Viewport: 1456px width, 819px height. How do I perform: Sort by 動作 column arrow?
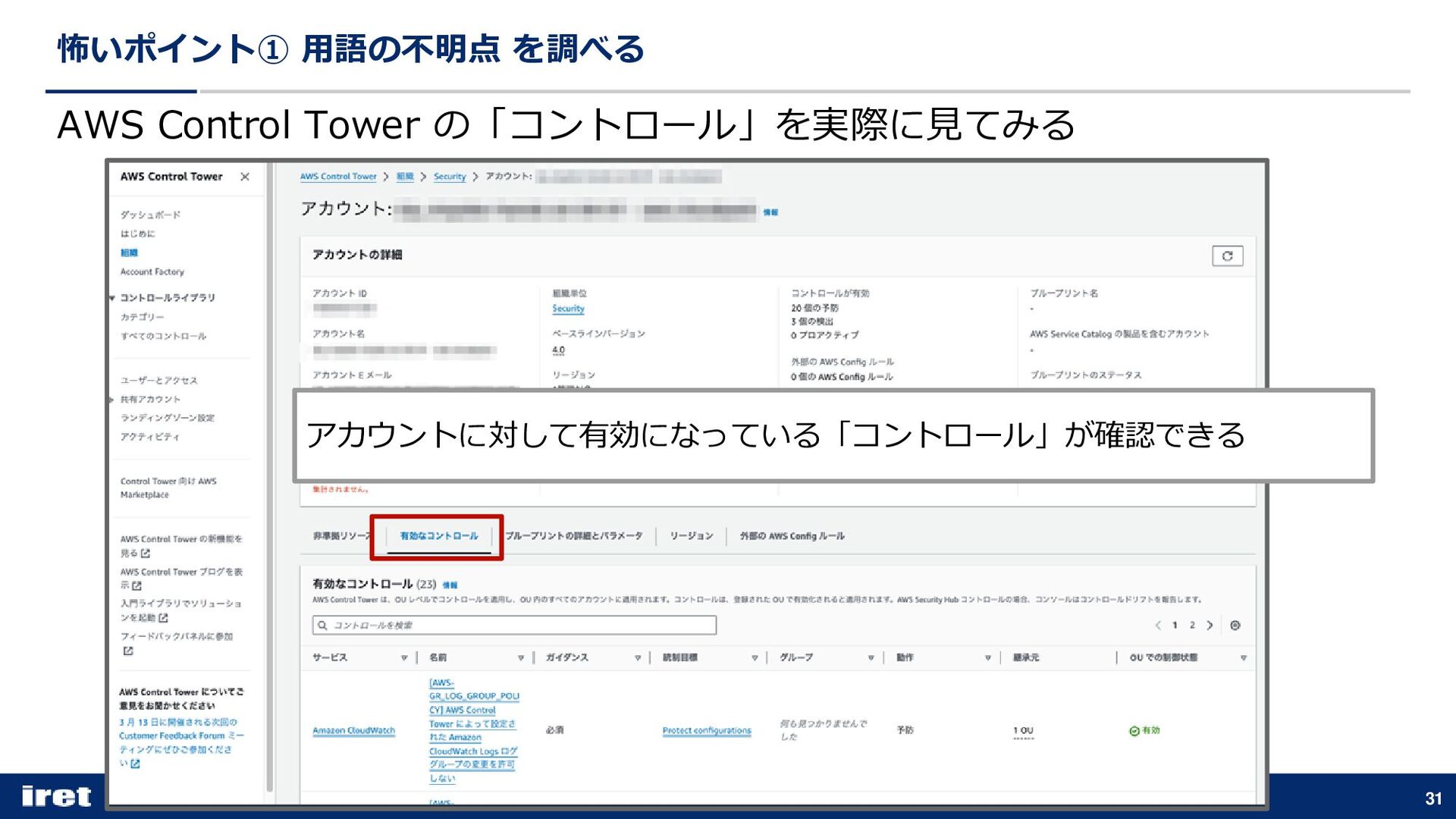988,658
